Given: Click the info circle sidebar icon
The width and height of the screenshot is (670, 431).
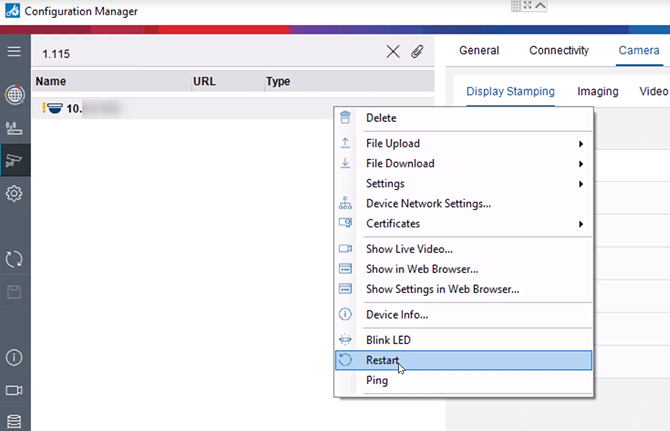Looking at the screenshot, I should (14, 357).
